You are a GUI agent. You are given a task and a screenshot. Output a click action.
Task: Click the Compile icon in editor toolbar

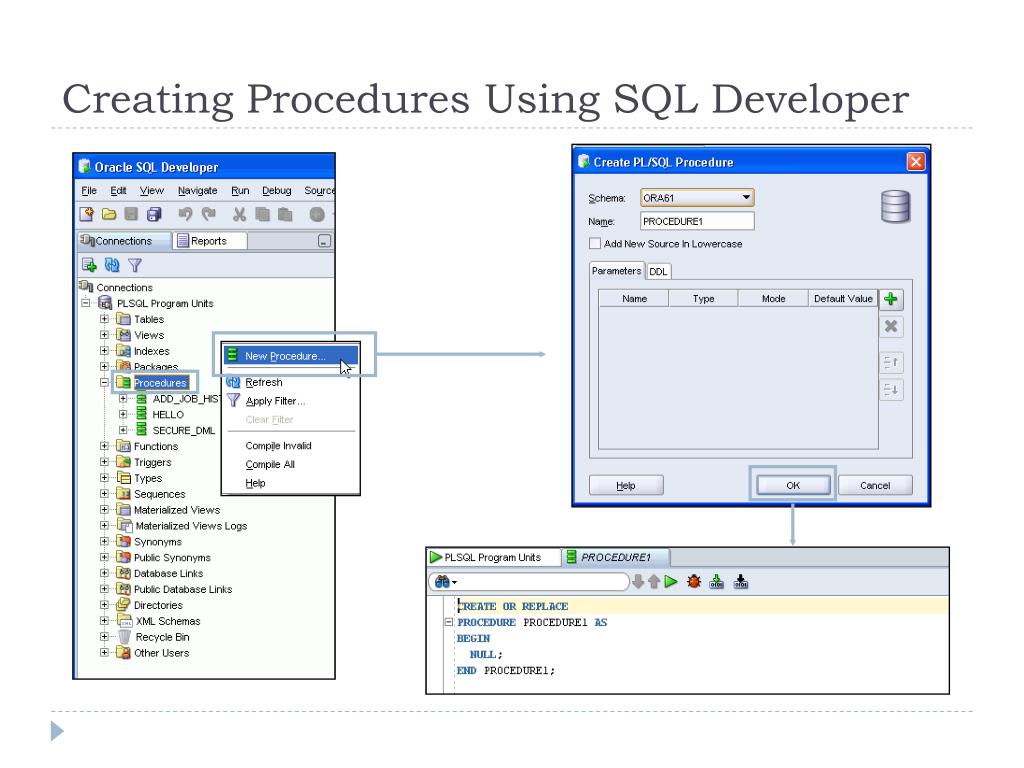(x=716, y=581)
